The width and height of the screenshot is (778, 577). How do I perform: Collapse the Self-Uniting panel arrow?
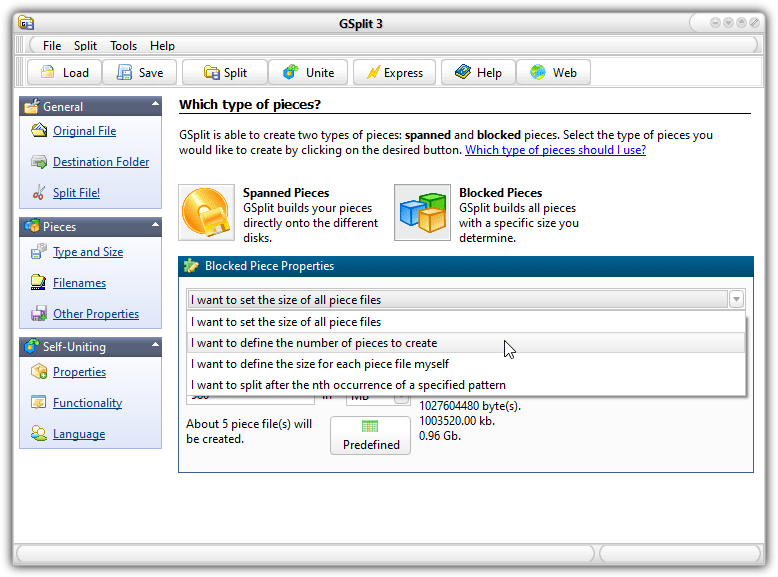click(155, 344)
